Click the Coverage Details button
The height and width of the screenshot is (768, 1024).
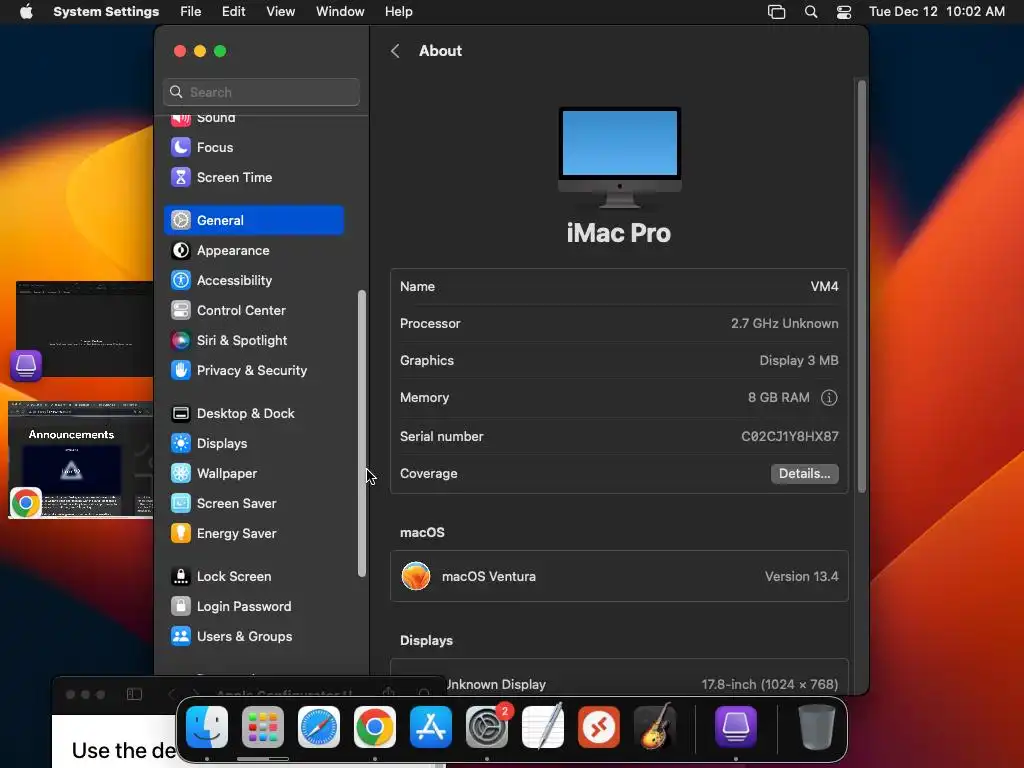click(x=805, y=474)
